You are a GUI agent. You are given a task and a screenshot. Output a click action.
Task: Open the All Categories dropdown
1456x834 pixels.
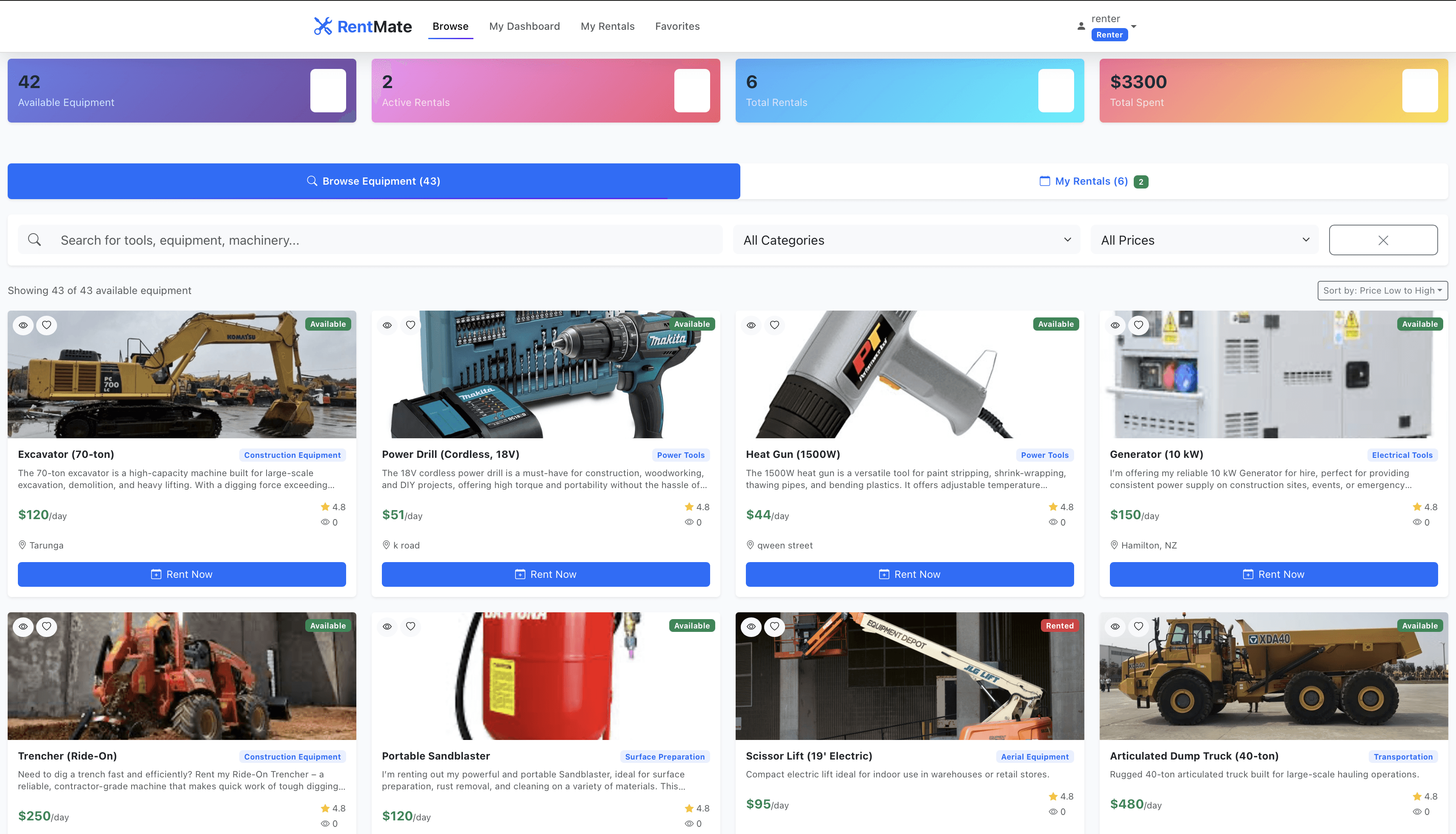(x=906, y=240)
